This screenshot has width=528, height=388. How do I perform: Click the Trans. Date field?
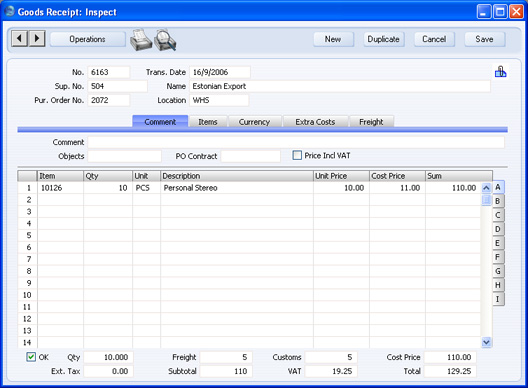(x=220, y=72)
